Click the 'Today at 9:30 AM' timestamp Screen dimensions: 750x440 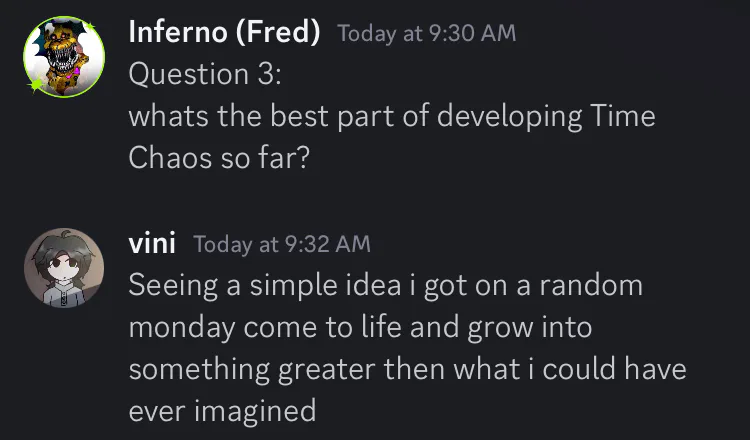click(427, 33)
